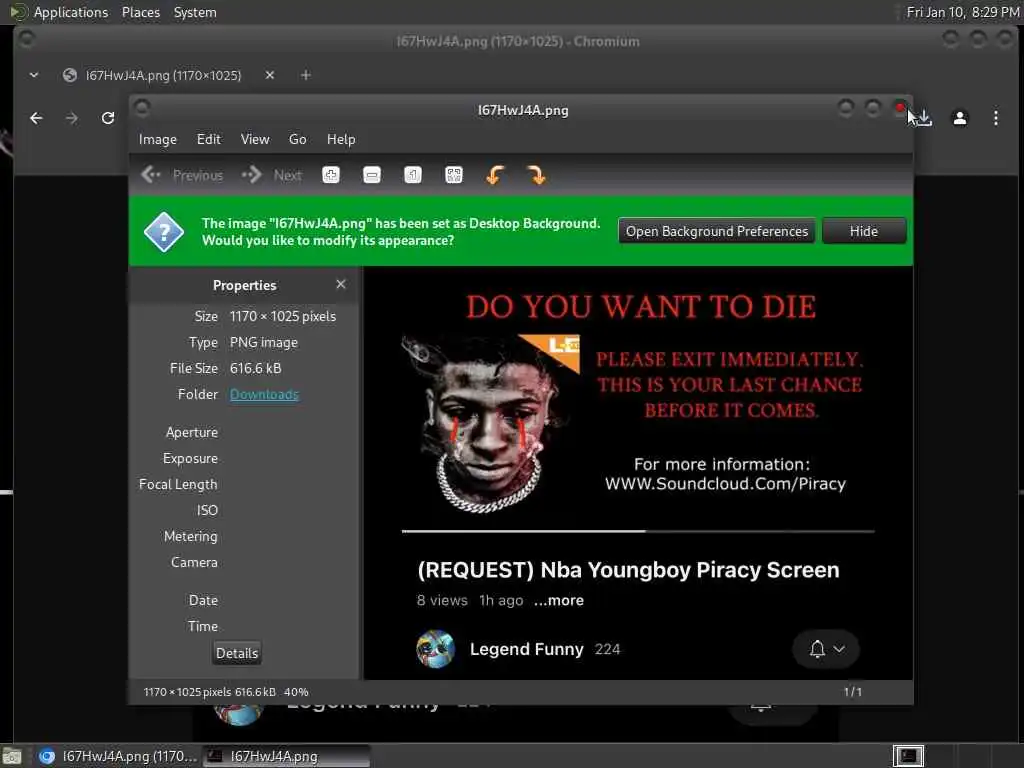Click the question mark info icon

(x=164, y=232)
